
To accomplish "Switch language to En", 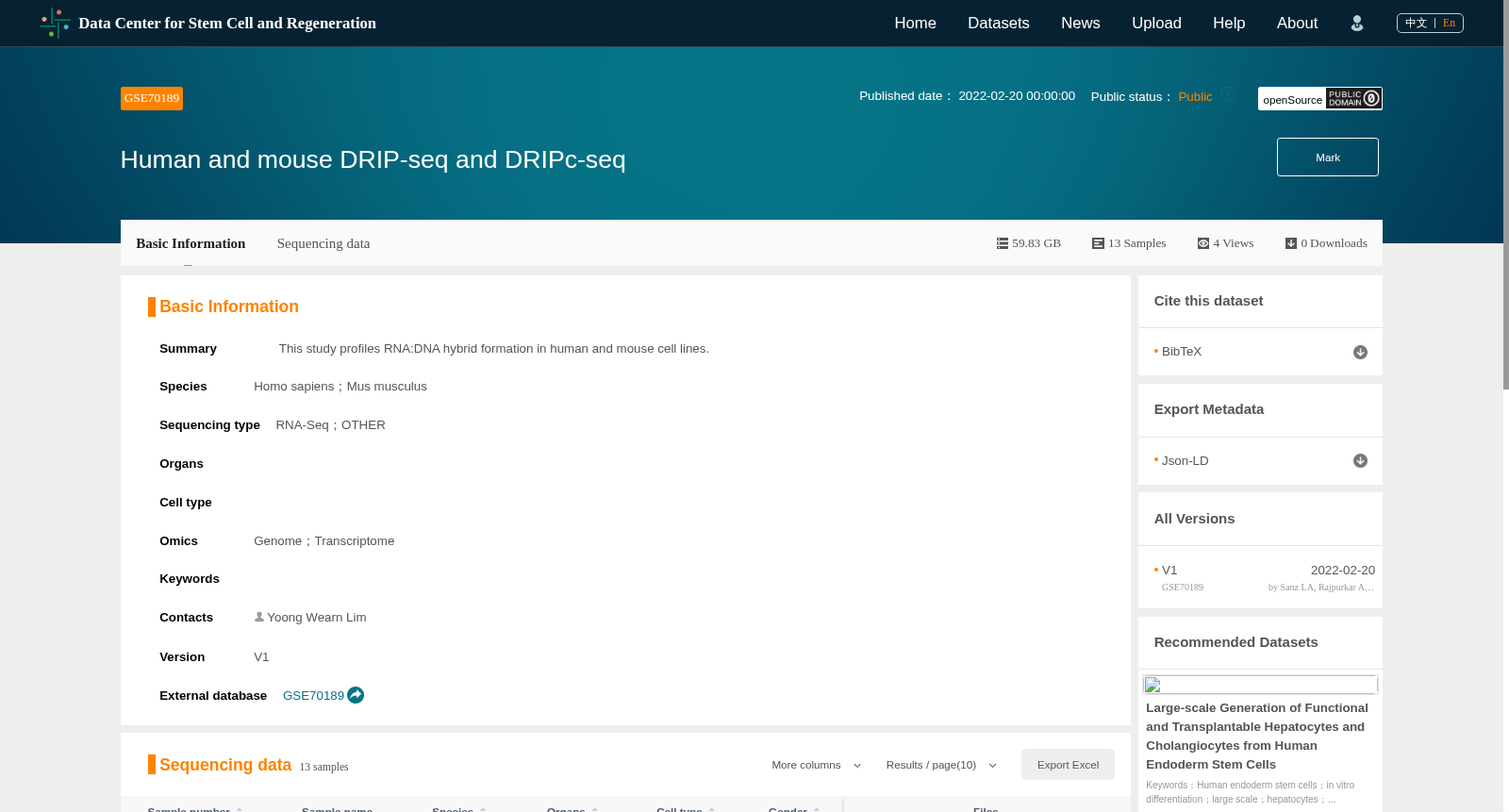I will 1449,23.
